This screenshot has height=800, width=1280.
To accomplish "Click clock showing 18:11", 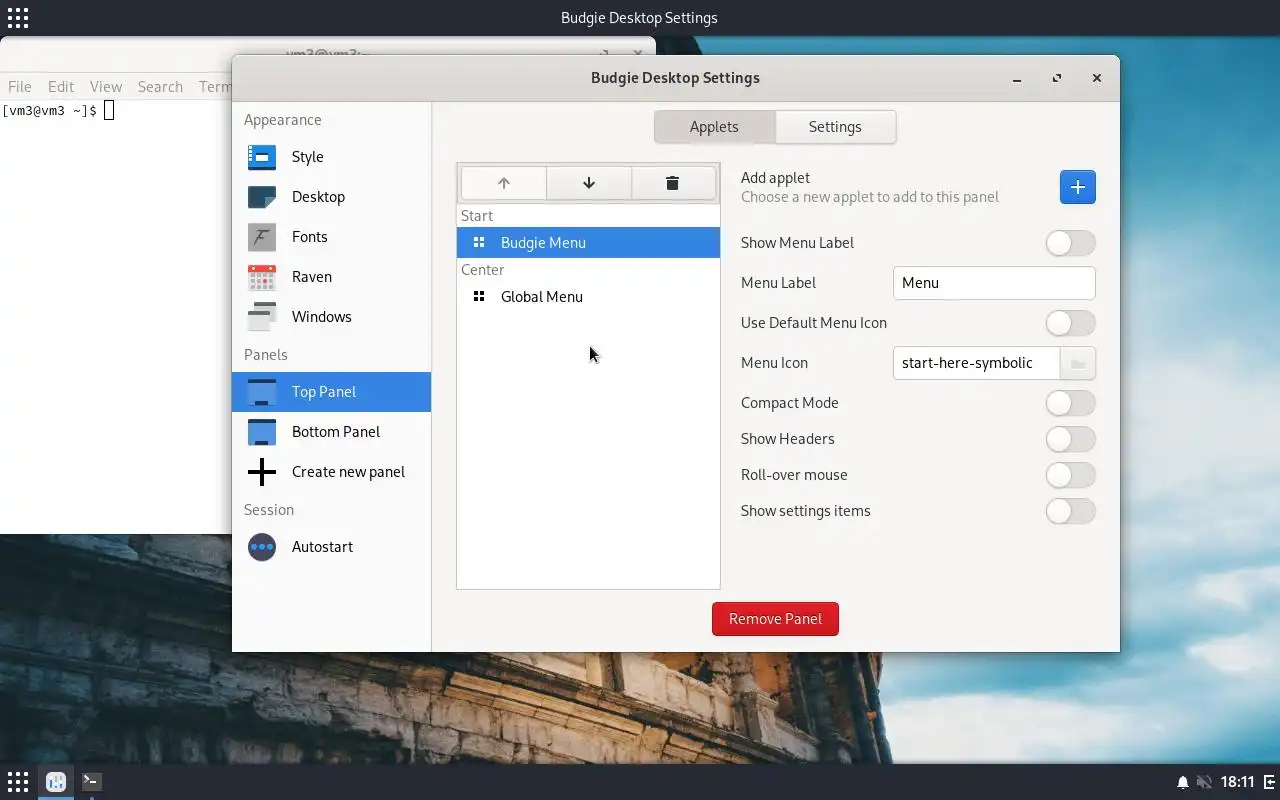I will coord(1237,782).
